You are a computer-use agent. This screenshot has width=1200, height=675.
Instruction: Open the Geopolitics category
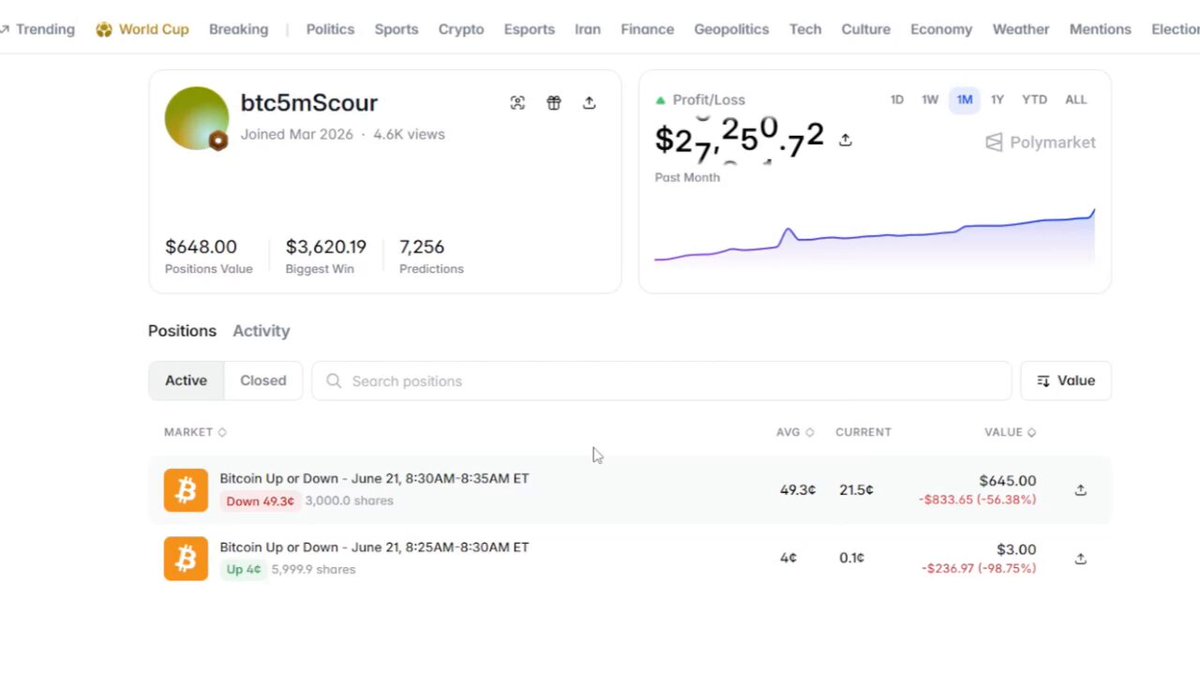(x=731, y=29)
